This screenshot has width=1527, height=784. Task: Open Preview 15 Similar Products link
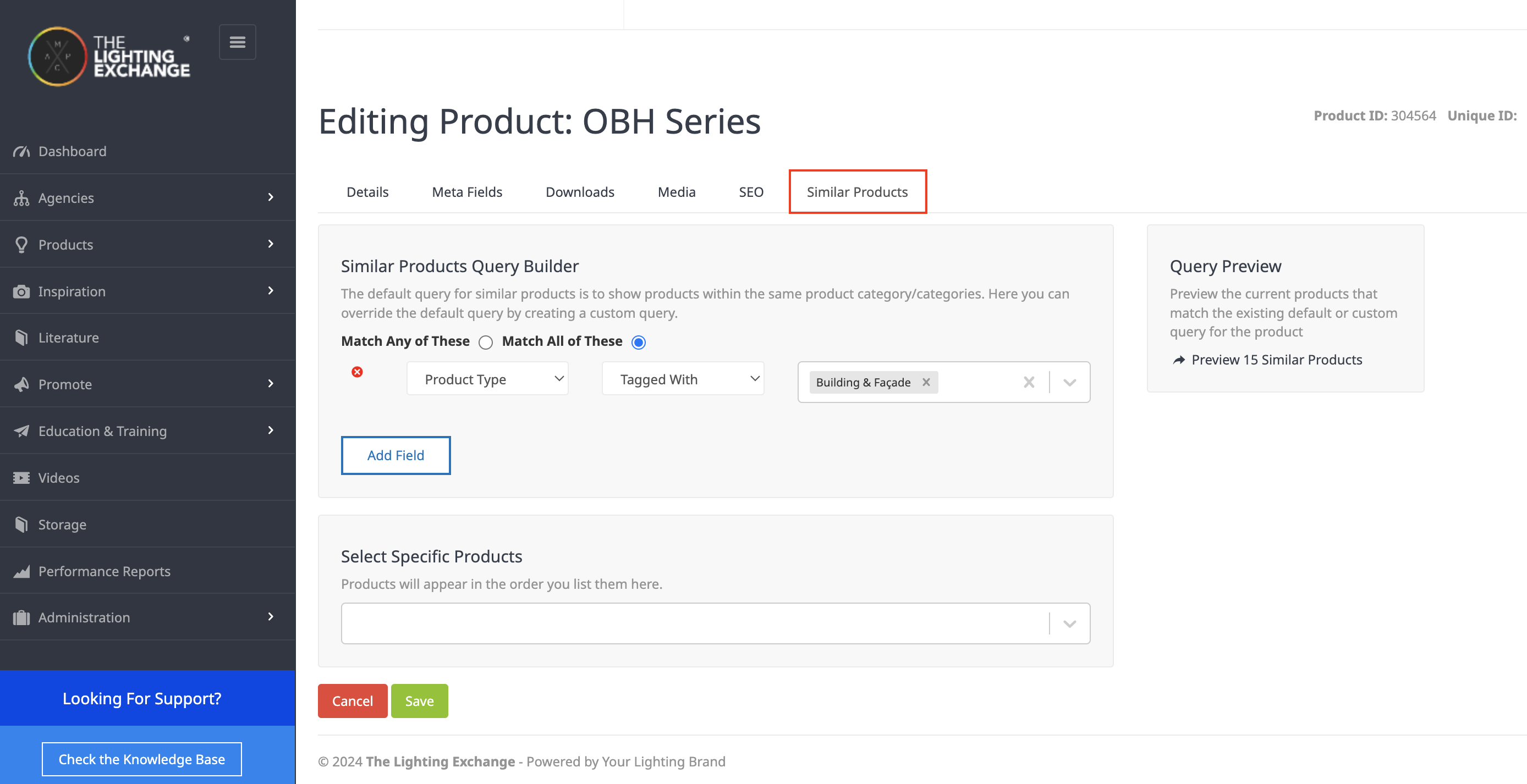coord(1276,360)
